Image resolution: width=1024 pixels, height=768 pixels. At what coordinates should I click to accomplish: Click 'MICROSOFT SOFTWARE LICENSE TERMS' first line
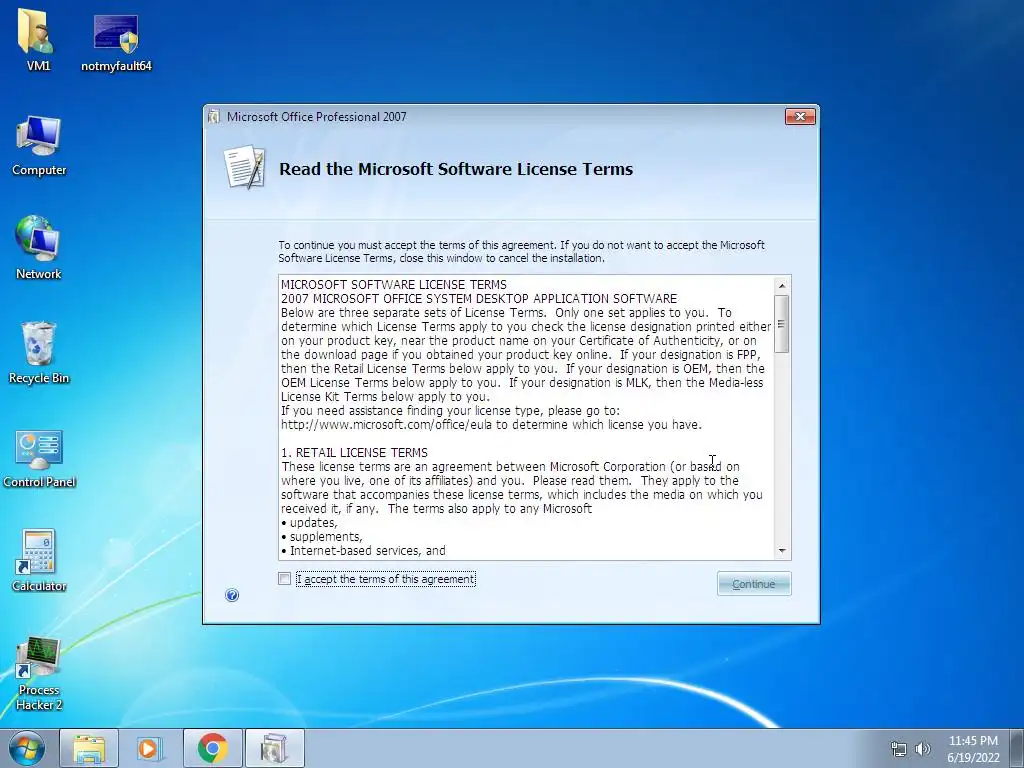[x=394, y=285]
